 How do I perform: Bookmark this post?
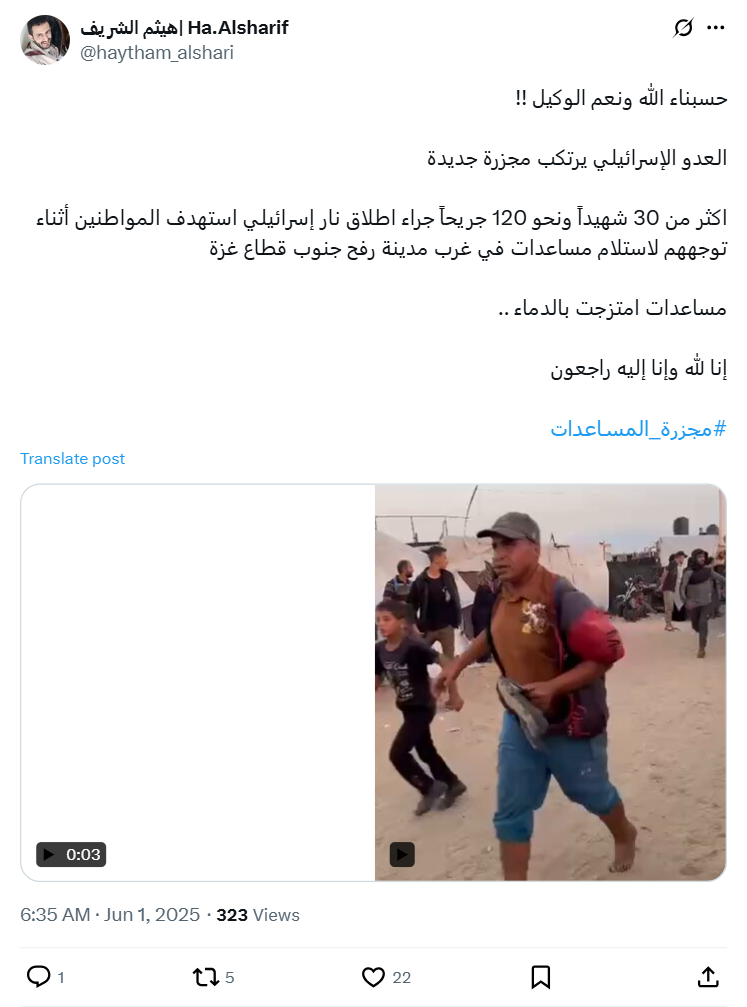point(541,977)
